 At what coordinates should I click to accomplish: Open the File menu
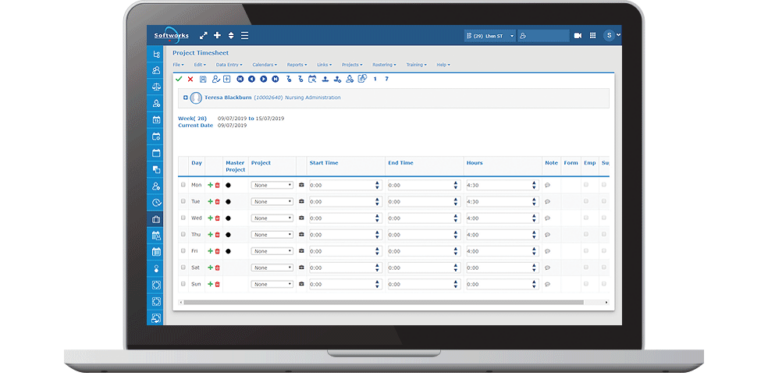pos(178,65)
